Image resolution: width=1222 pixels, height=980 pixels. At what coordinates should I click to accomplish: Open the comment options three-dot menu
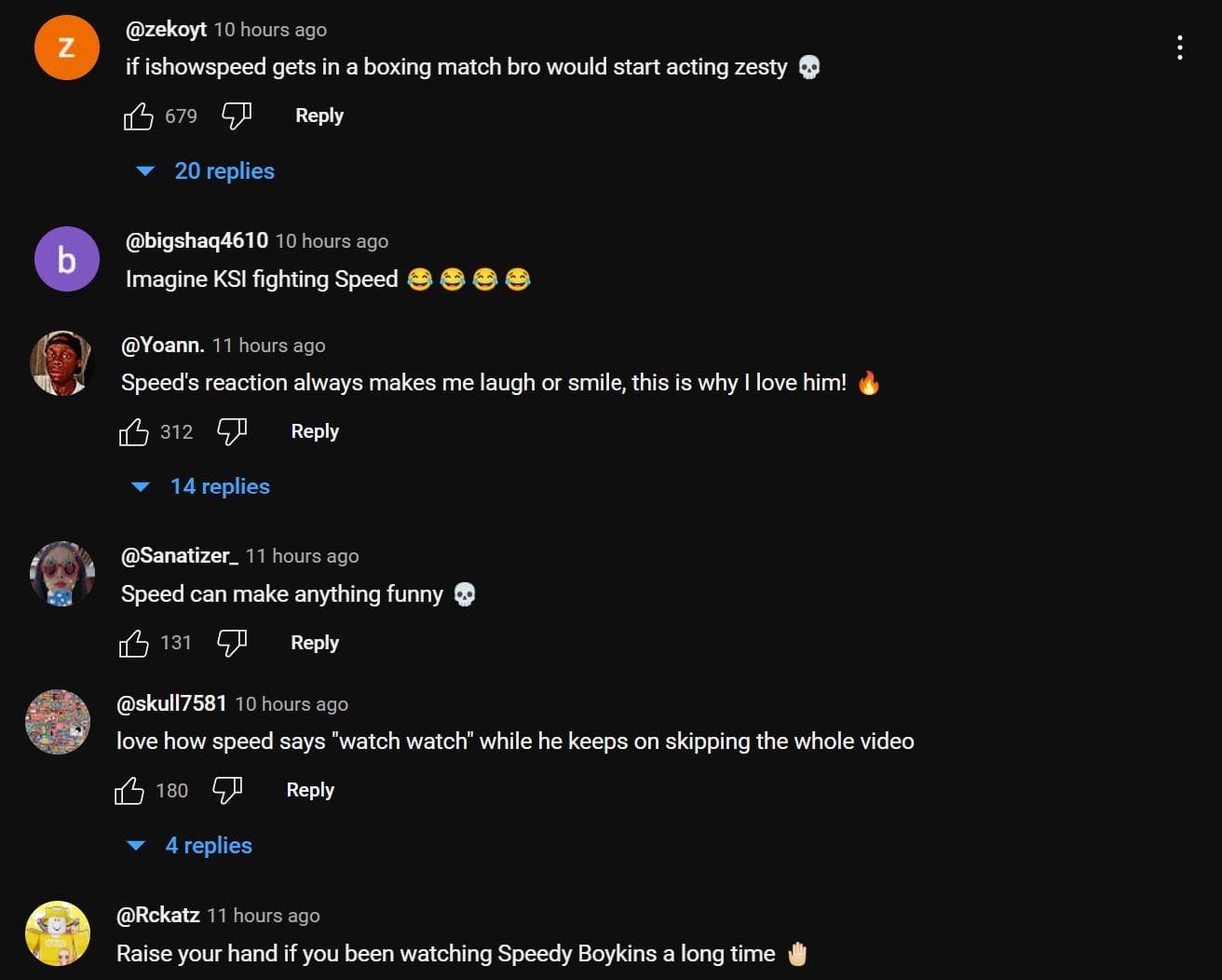point(1180,46)
